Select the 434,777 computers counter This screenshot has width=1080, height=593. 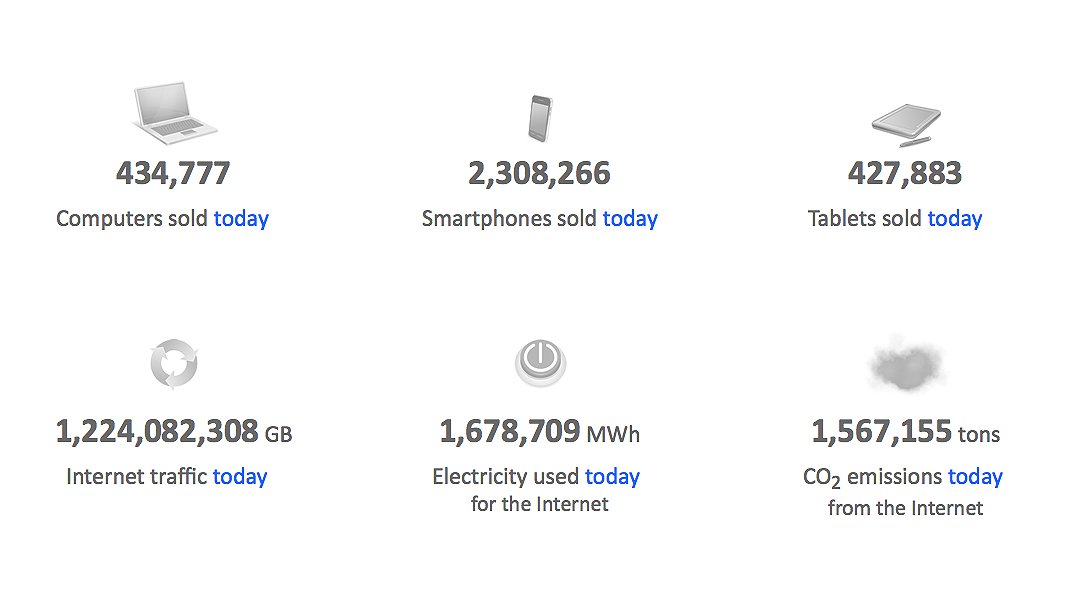(173, 174)
